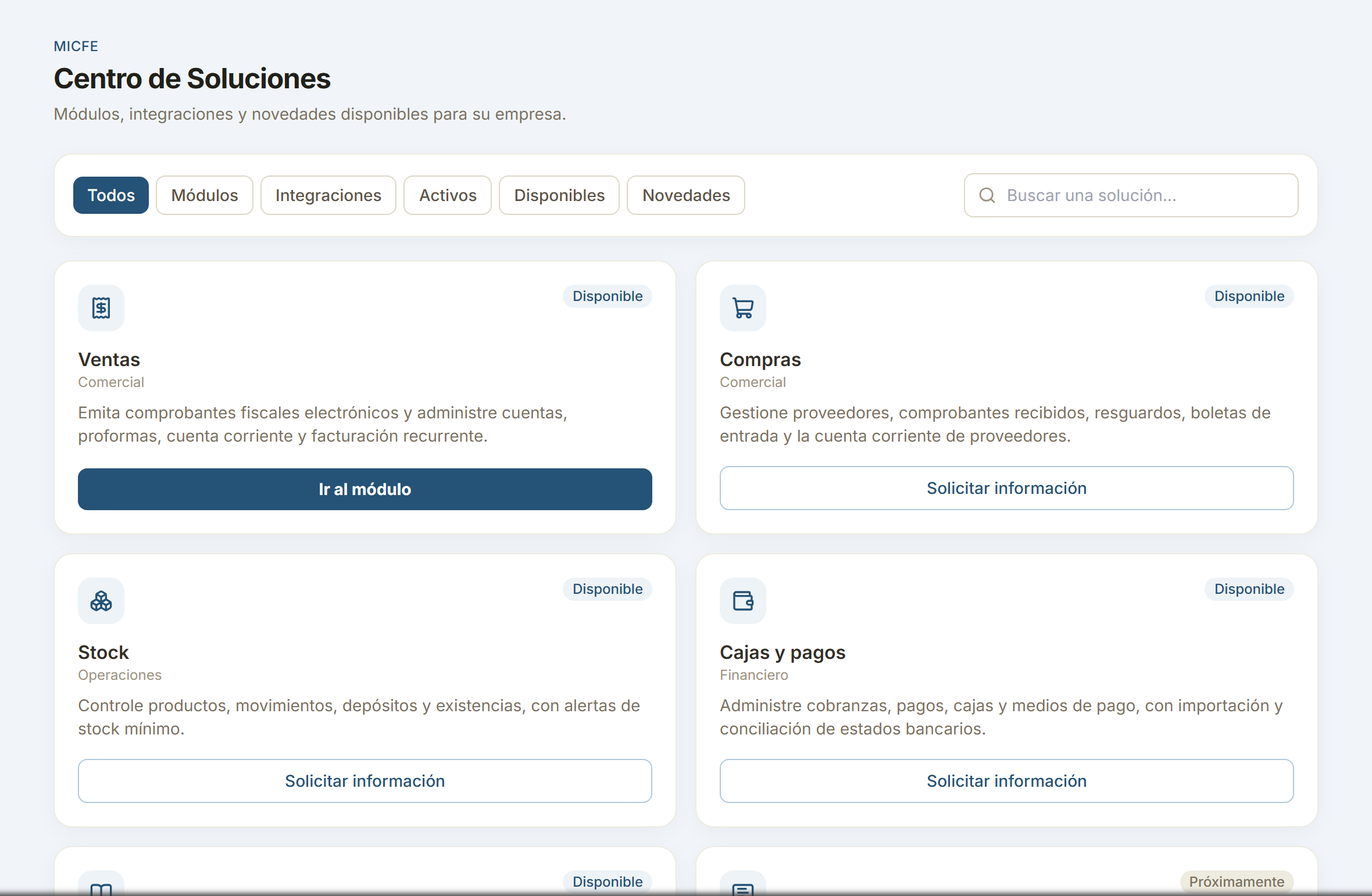Image resolution: width=1372 pixels, height=896 pixels.
Task: Click the Comercial label under Ventas
Action: (x=111, y=382)
